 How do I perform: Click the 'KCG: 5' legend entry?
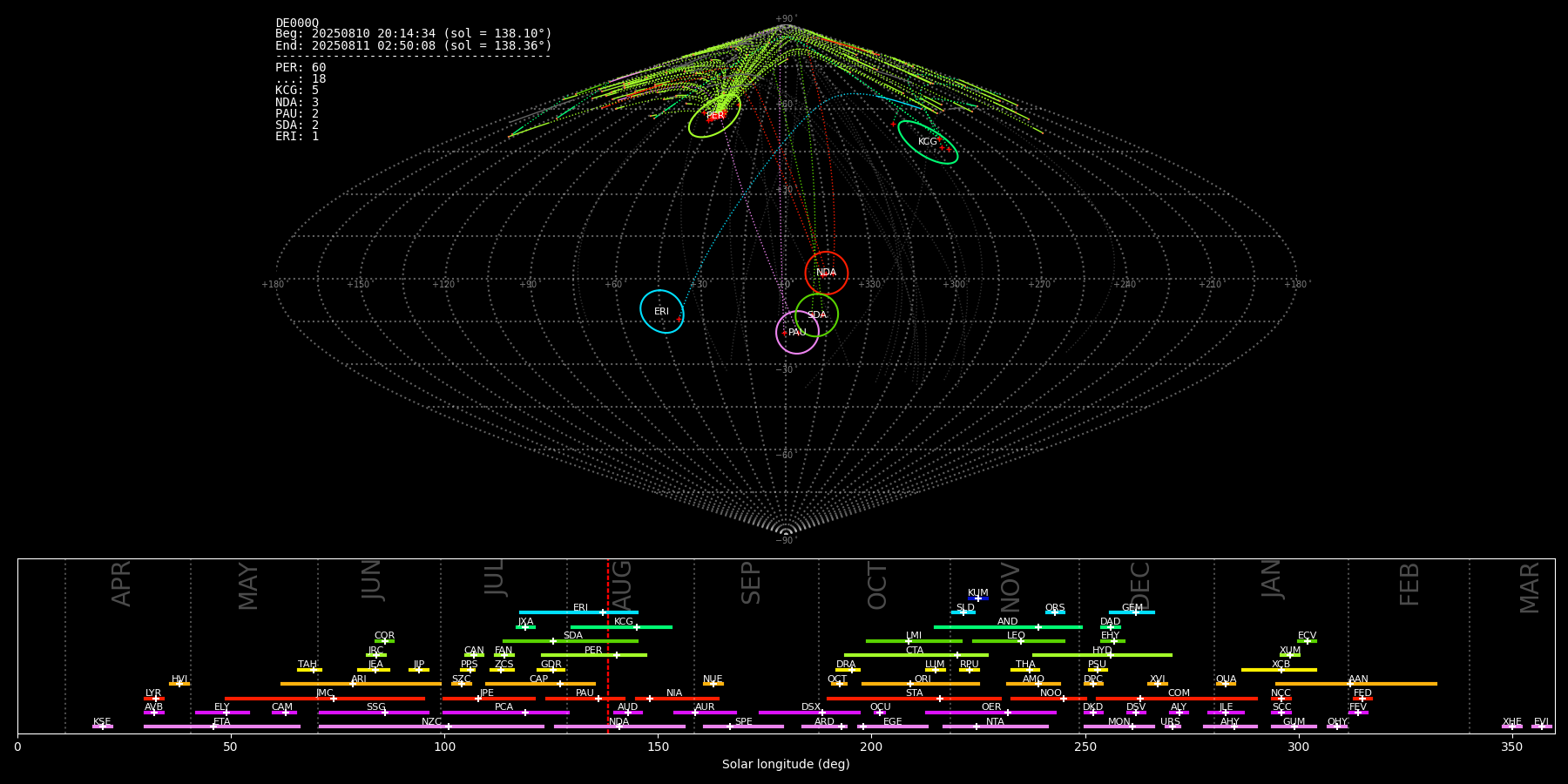point(297,91)
